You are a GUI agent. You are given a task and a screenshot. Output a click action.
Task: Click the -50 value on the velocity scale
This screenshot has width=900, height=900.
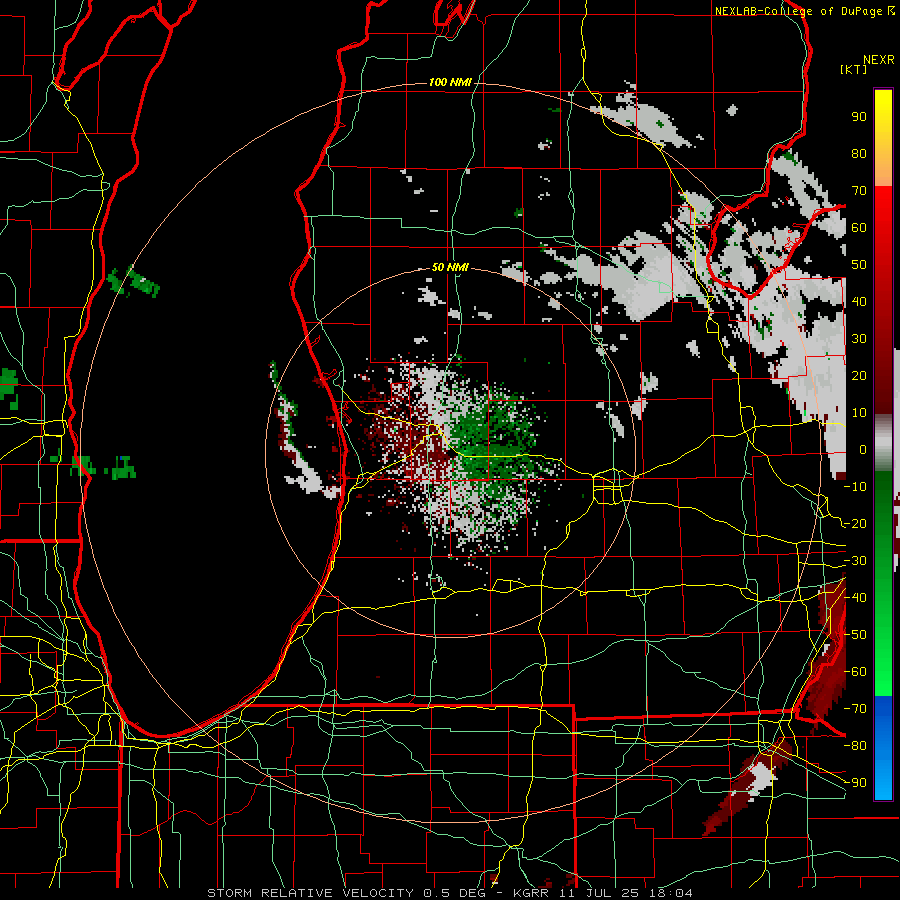point(855,634)
